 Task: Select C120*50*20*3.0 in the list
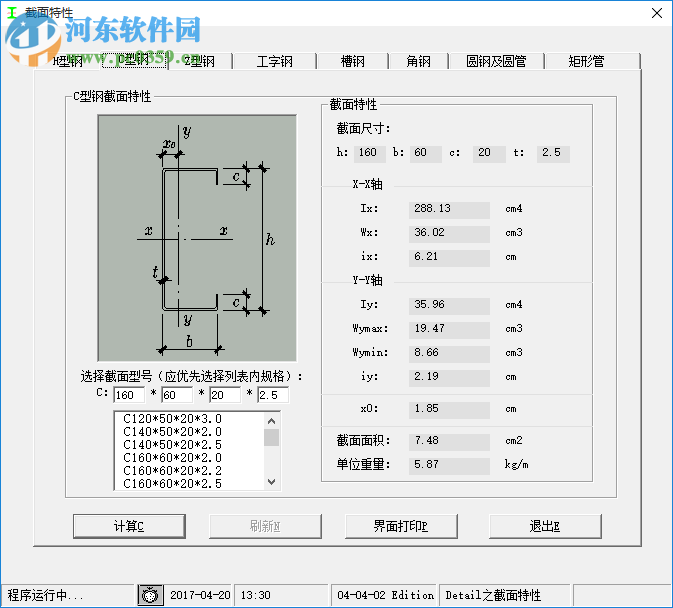coord(172,419)
